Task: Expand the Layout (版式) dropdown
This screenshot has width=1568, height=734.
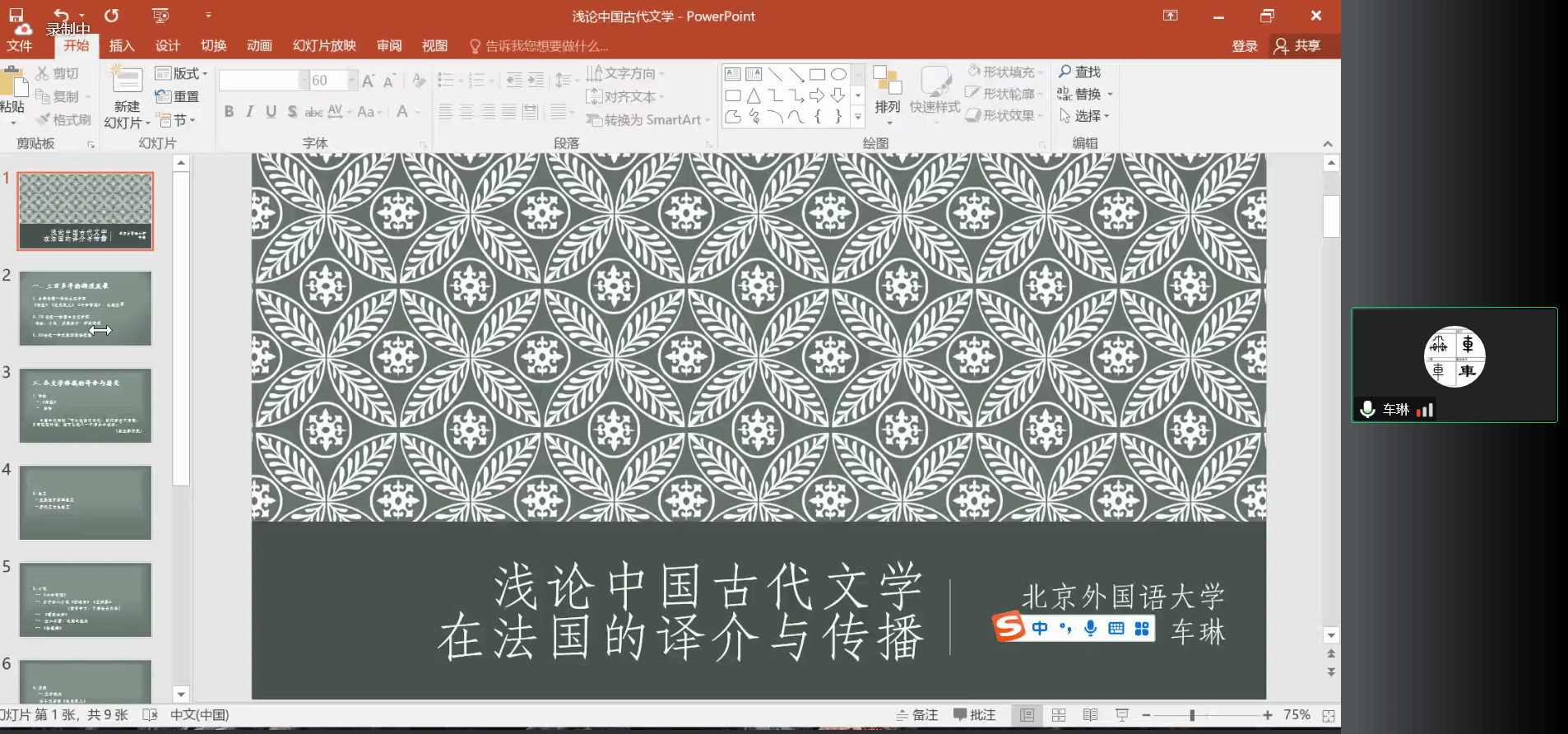Action: click(x=182, y=73)
